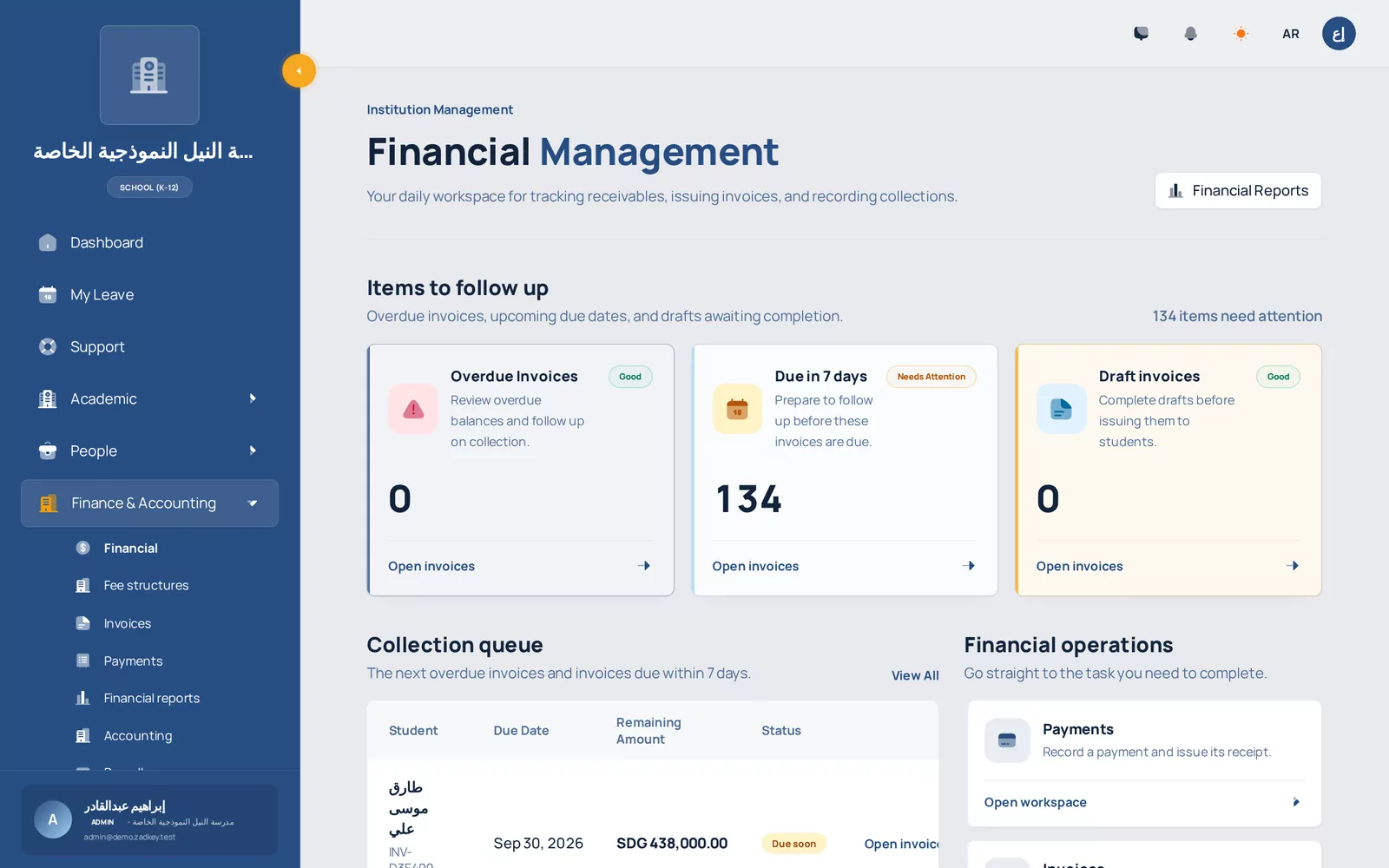The width and height of the screenshot is (1389, 868).
Task: Open Financial reports in the sidebar
Action: click(x=151, y=699)
